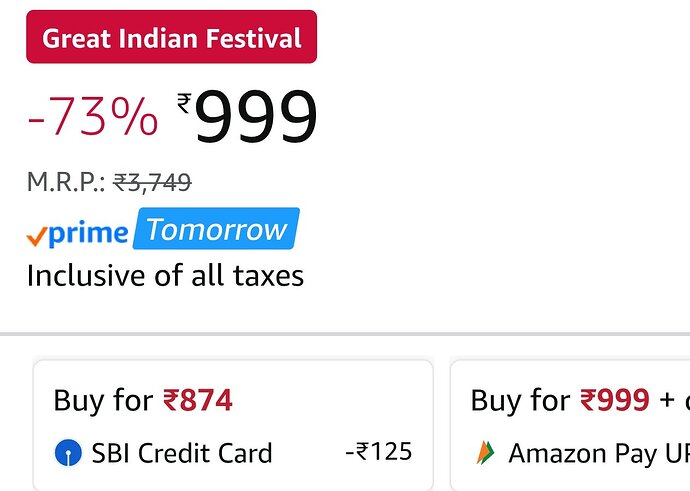Click the blue prime logo text
The width and height of the screenshot is (690, 491).
[88, 234]
